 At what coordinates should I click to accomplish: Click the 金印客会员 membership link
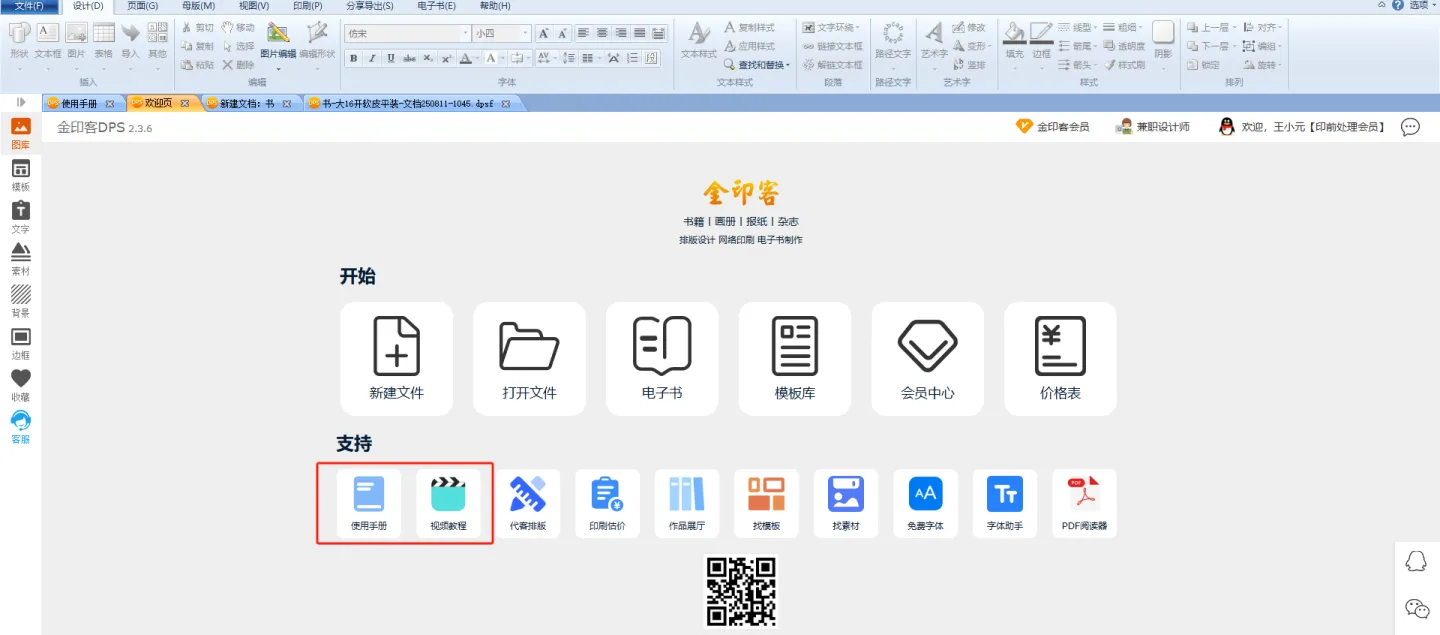click(x=1053, y=127)
